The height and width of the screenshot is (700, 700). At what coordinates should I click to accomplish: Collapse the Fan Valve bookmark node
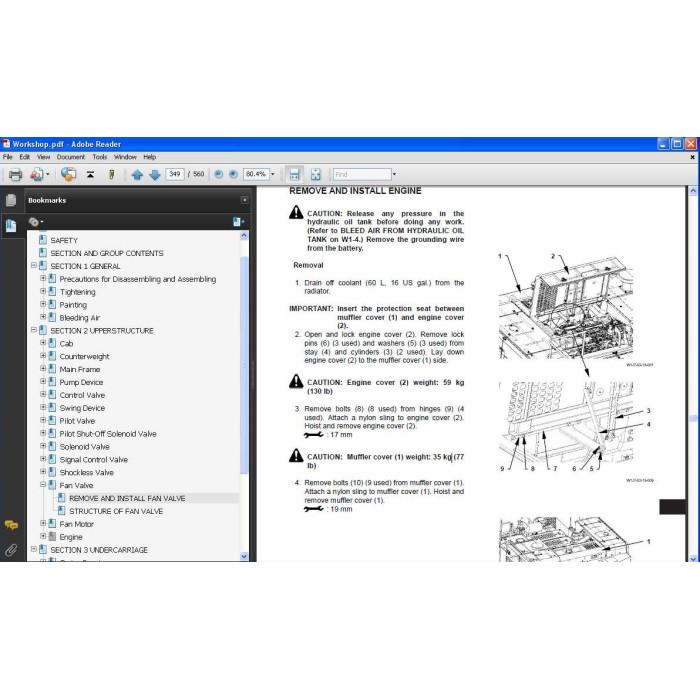click(43, 485)
